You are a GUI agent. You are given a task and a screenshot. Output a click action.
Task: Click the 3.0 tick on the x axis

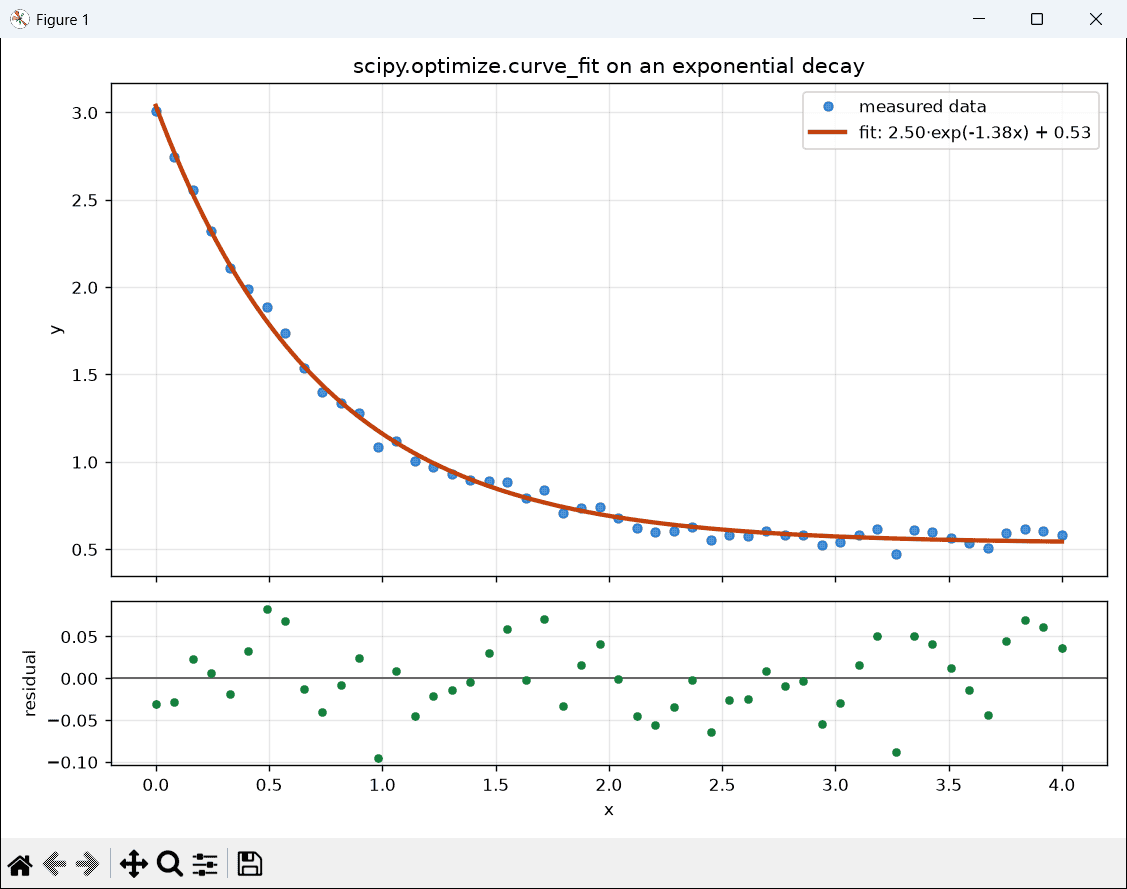pos(836,785)
